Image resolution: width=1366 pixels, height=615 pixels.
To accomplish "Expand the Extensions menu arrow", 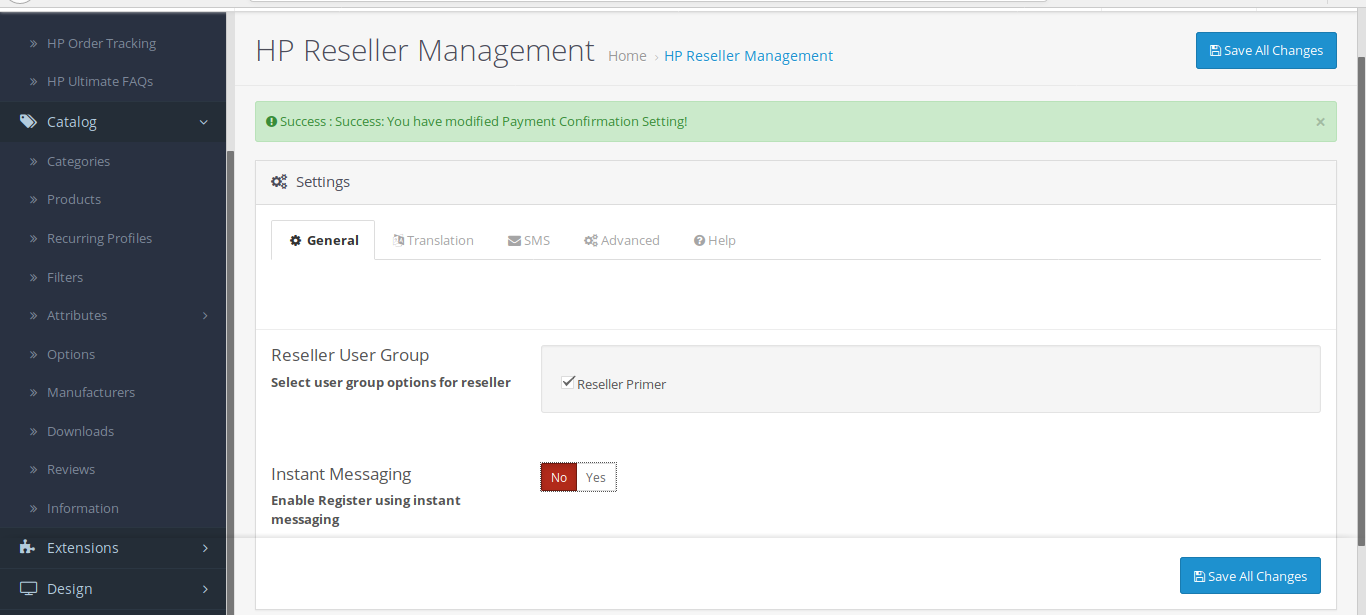I will pos(205,548).
